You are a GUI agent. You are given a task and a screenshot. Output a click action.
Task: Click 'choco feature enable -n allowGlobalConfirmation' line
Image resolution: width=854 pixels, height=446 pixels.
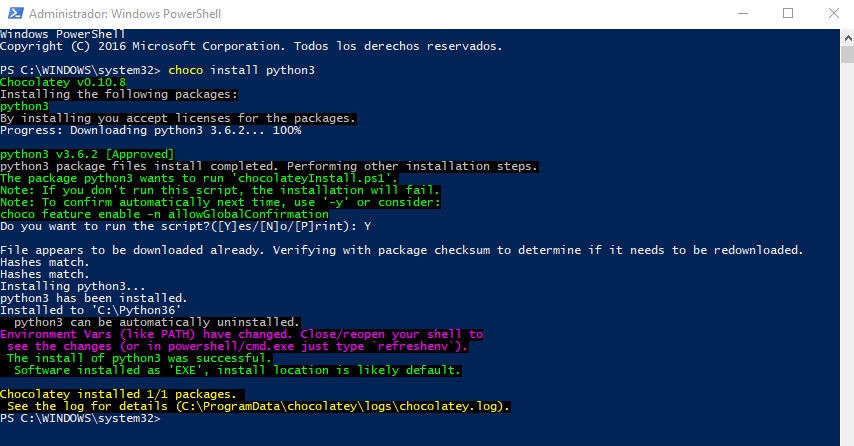point(164,214)
